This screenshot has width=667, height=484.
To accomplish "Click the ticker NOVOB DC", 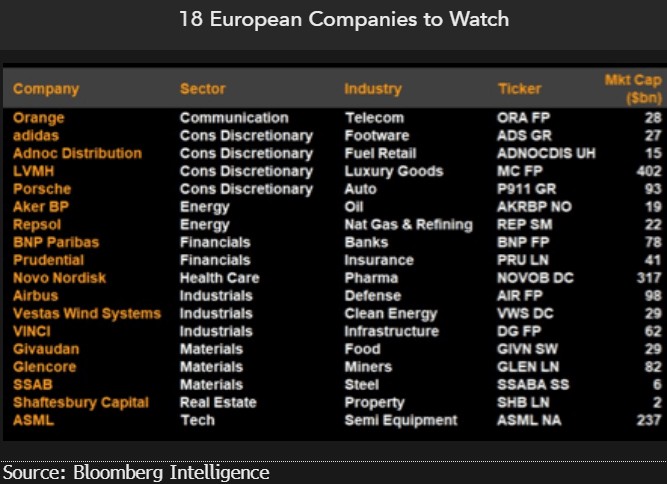I will tap(530, 278).
